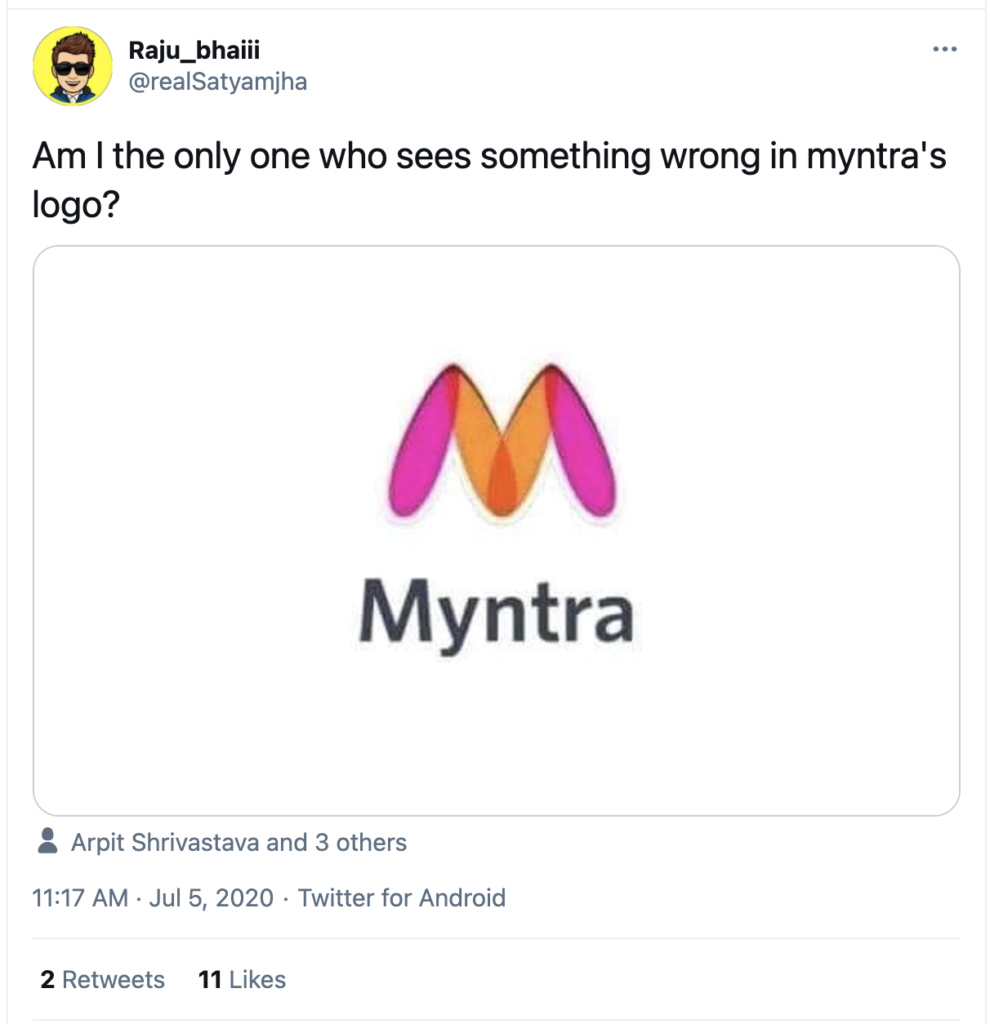The height and width of the screenshot is (1024, 990).
Task: Click the tagged people person icon
Action: coord(47,841)
